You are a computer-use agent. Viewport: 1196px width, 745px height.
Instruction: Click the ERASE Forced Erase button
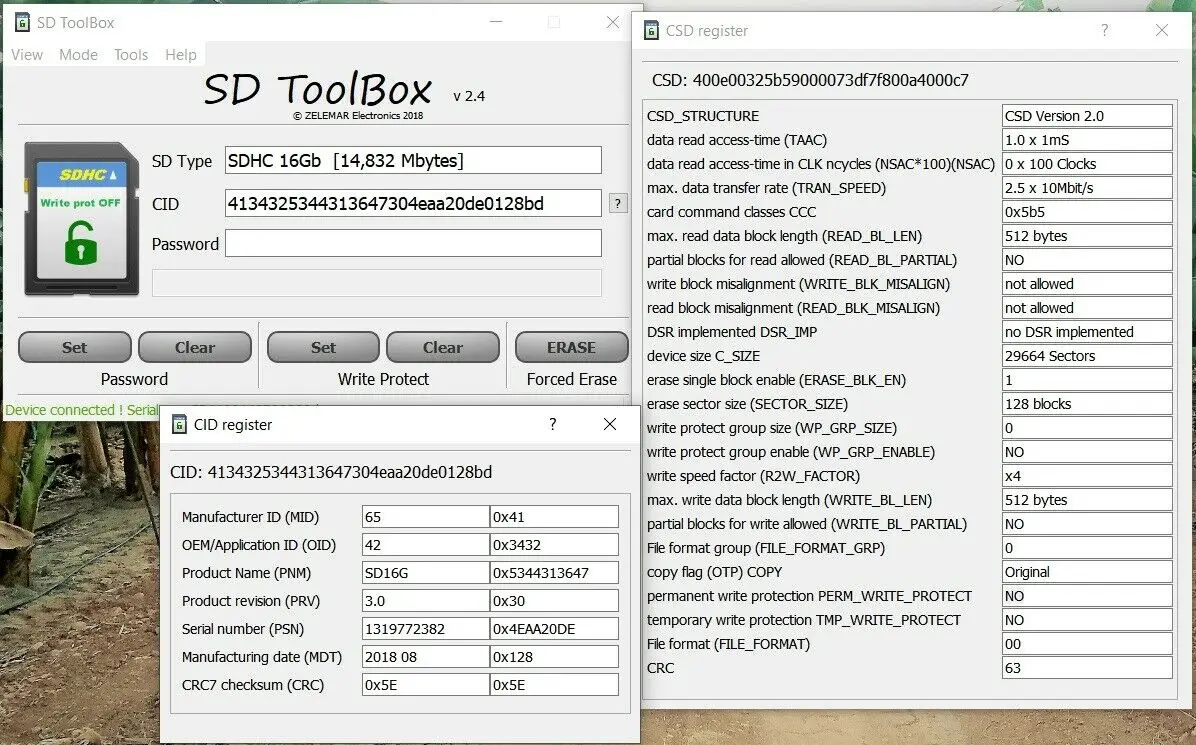(571, 347)
